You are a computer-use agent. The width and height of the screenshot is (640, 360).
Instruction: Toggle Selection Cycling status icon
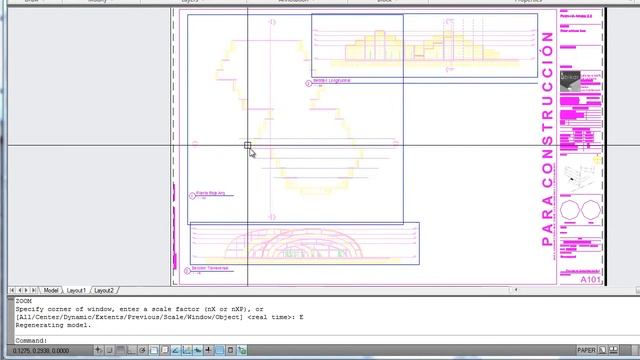[x=242, y=350]
